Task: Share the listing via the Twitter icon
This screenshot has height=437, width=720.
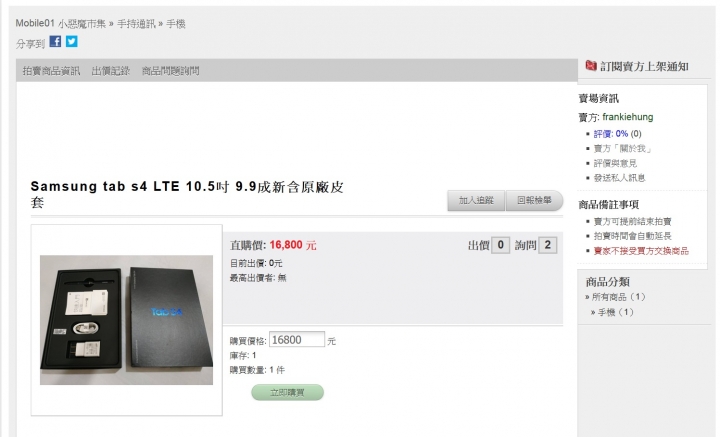Action: click(72, 41)
